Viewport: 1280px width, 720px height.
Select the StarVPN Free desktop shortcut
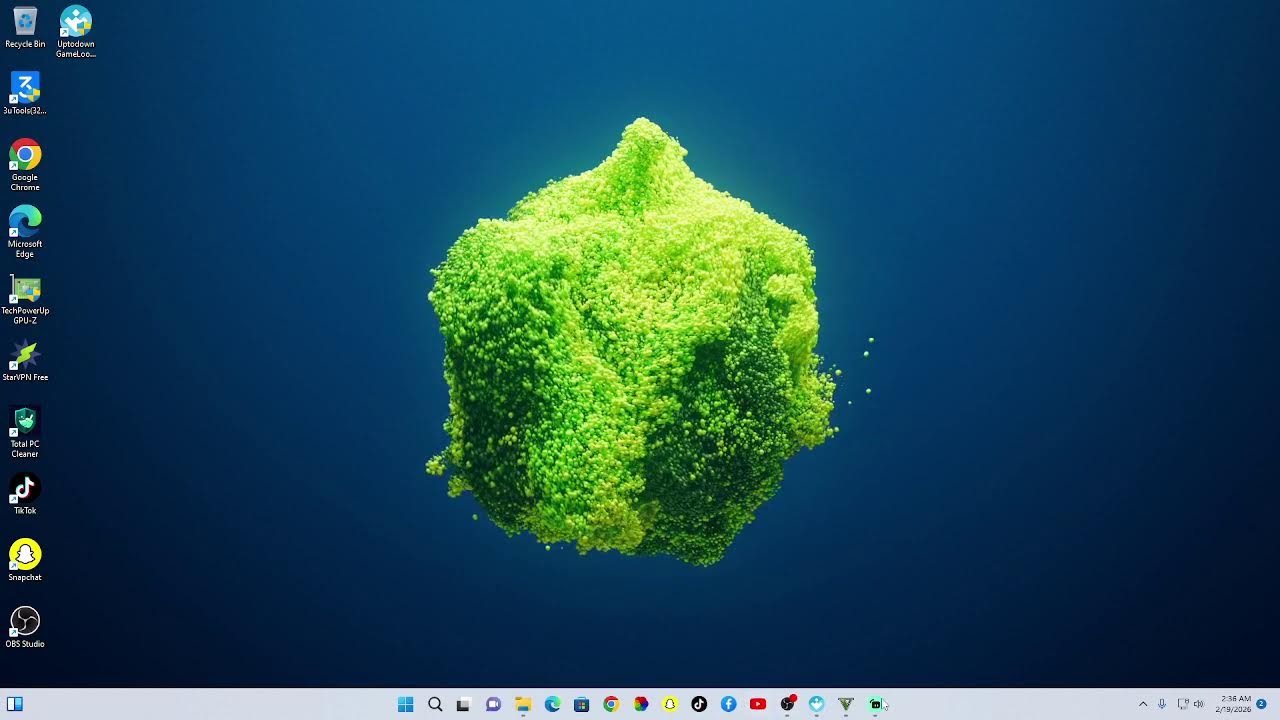coord(25,361)
